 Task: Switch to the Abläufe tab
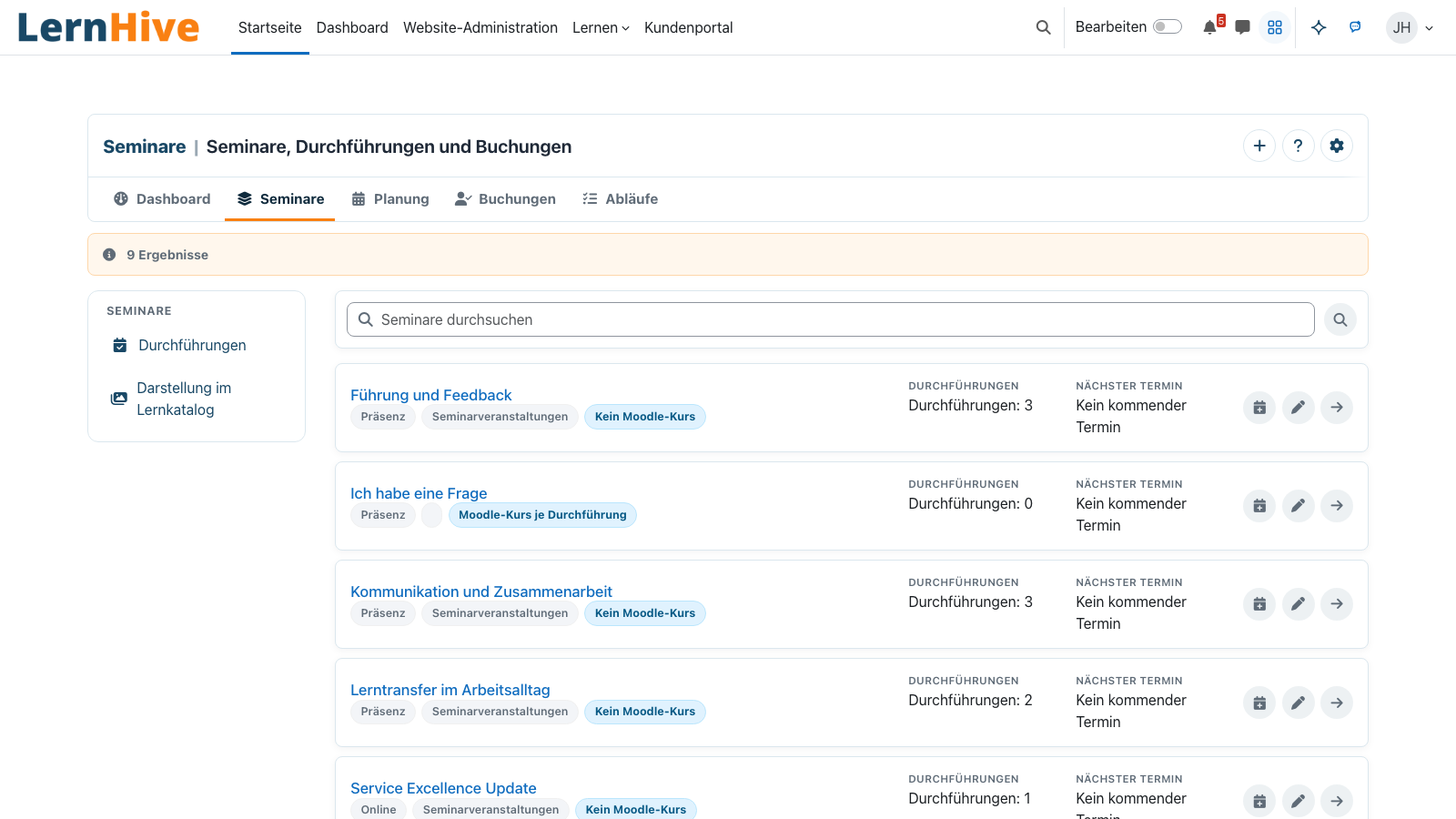click(621, 198)
